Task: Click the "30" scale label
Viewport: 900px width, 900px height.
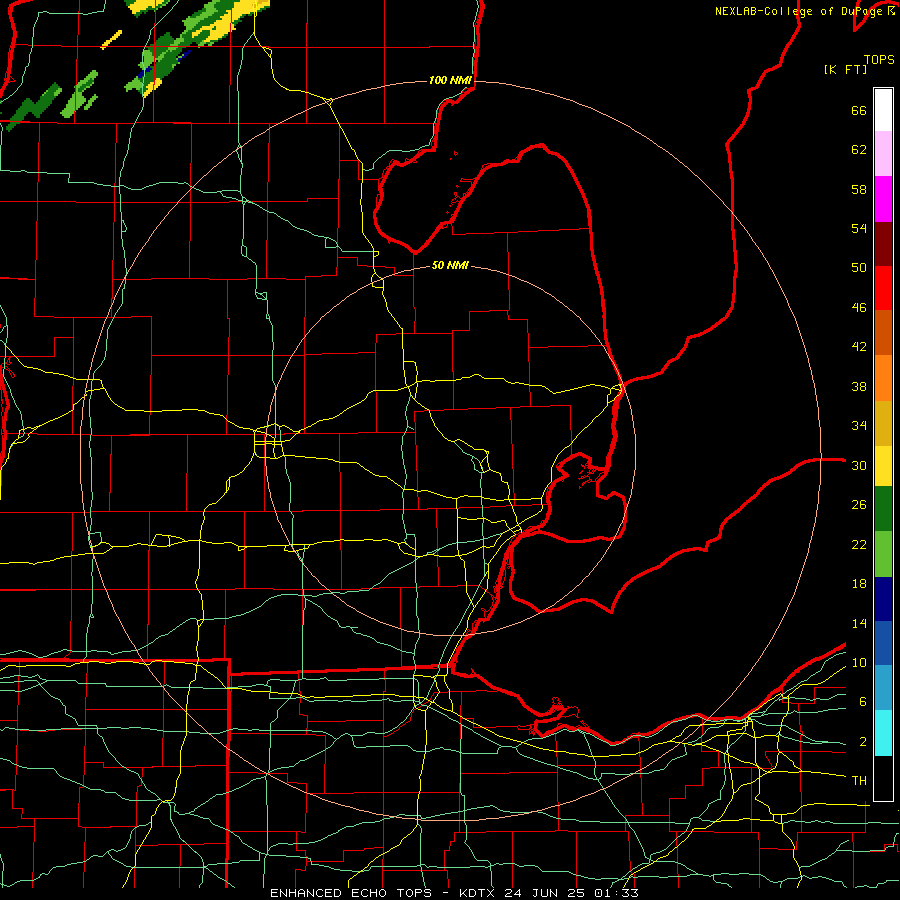Action: (859, 465)
